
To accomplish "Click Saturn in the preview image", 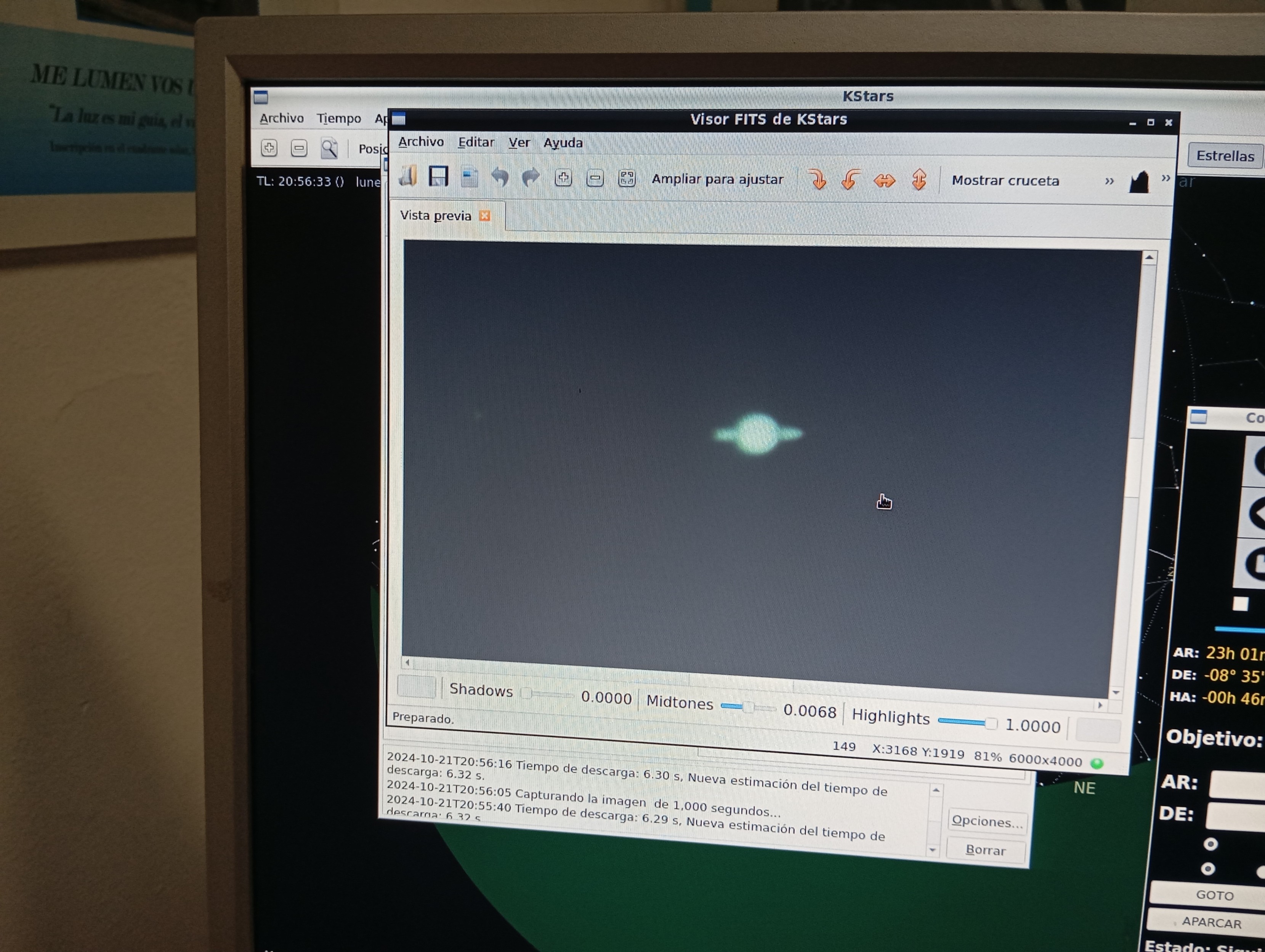I will (758, 434).
